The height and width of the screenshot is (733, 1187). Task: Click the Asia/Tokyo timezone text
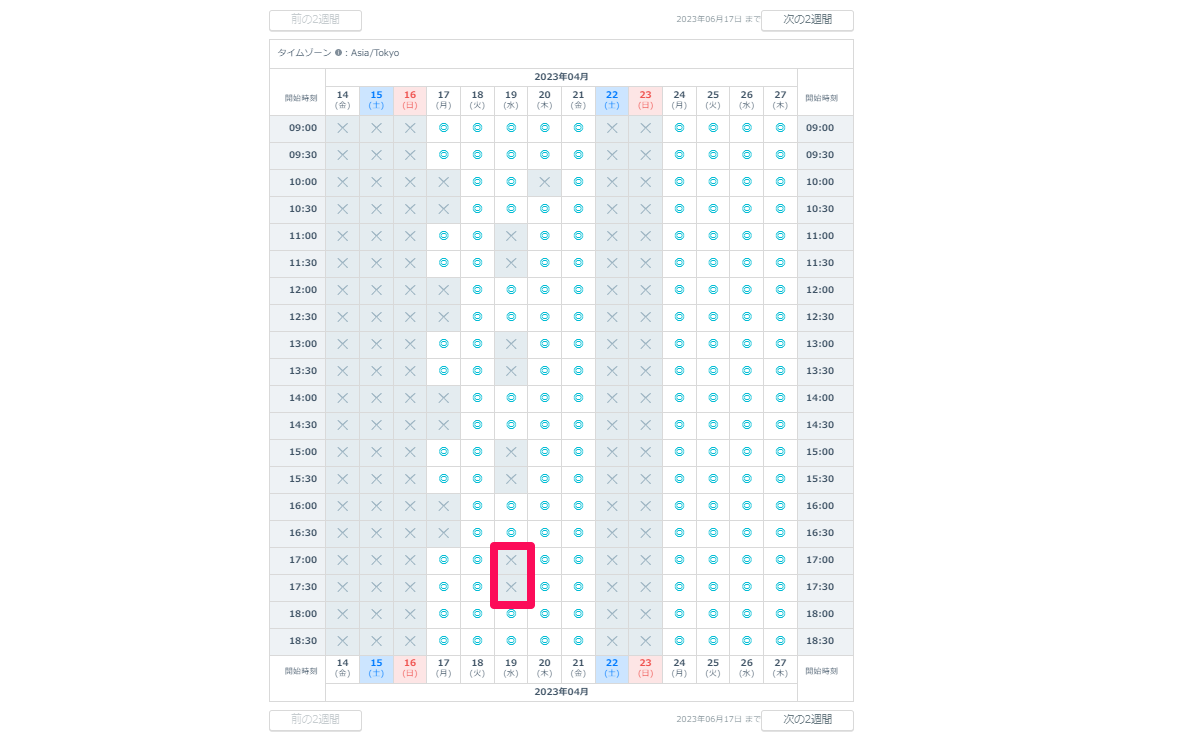pyautogui.click(x=375, y=53)
